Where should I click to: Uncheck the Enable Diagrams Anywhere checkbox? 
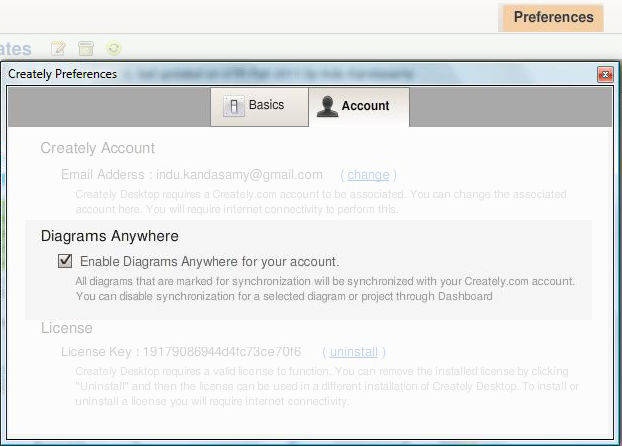tap(65, 261)
